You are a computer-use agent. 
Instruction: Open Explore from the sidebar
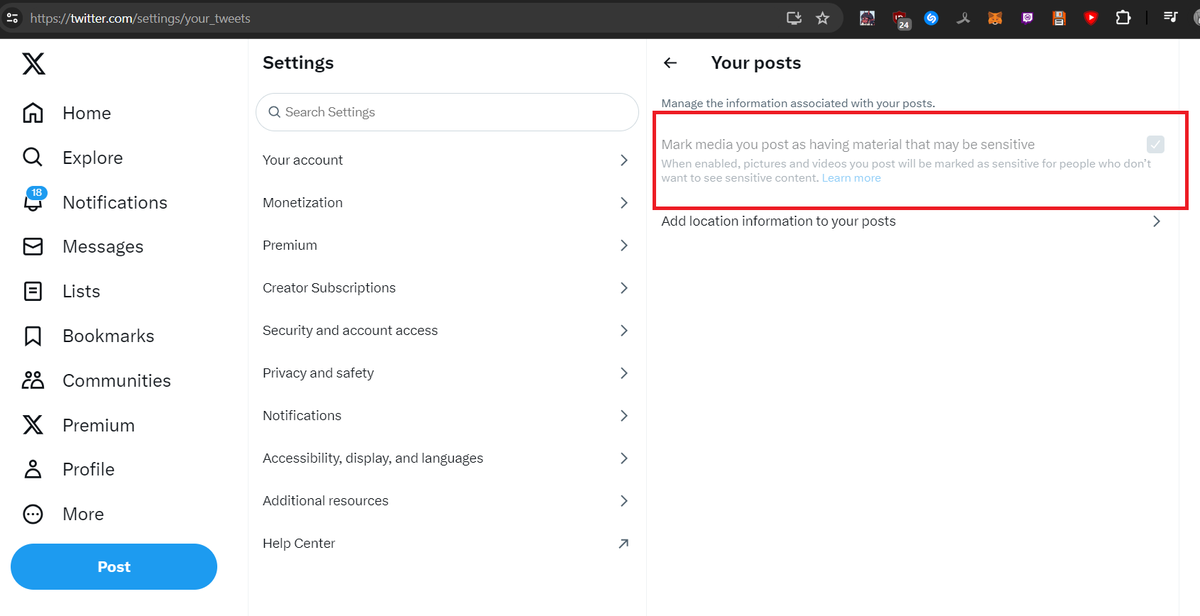[x=73, y=158]
